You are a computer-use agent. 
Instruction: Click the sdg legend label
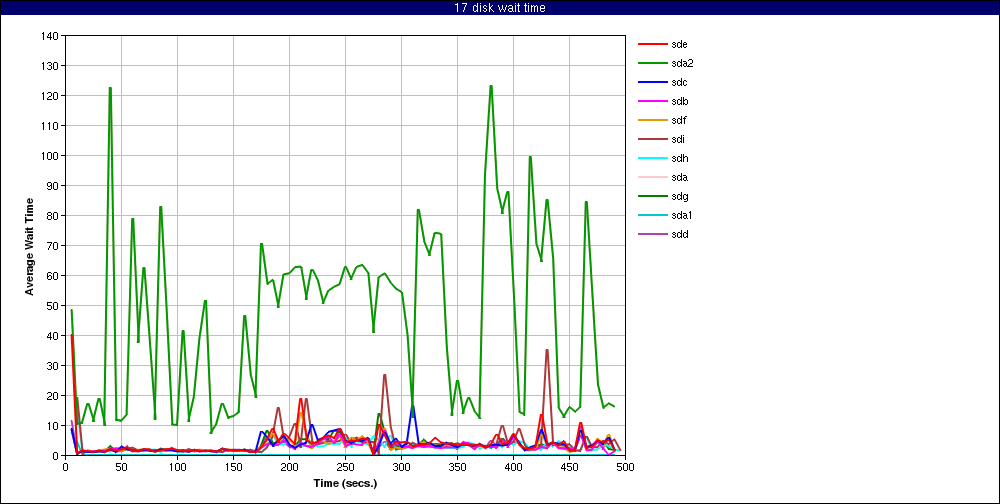click(x=679, y=196)
